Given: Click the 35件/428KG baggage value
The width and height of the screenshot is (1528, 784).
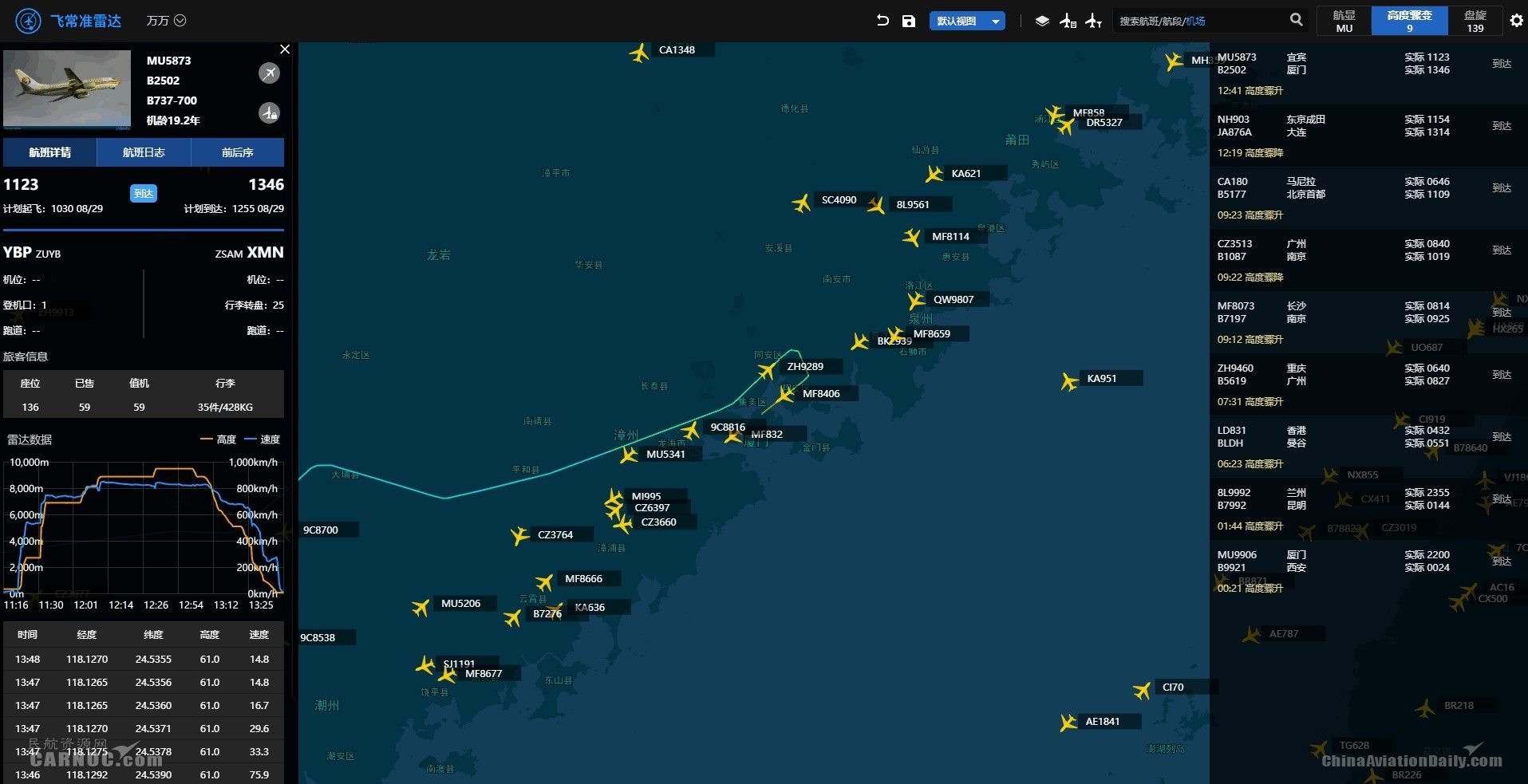Looking at the screenshot, I should (225, 408).
